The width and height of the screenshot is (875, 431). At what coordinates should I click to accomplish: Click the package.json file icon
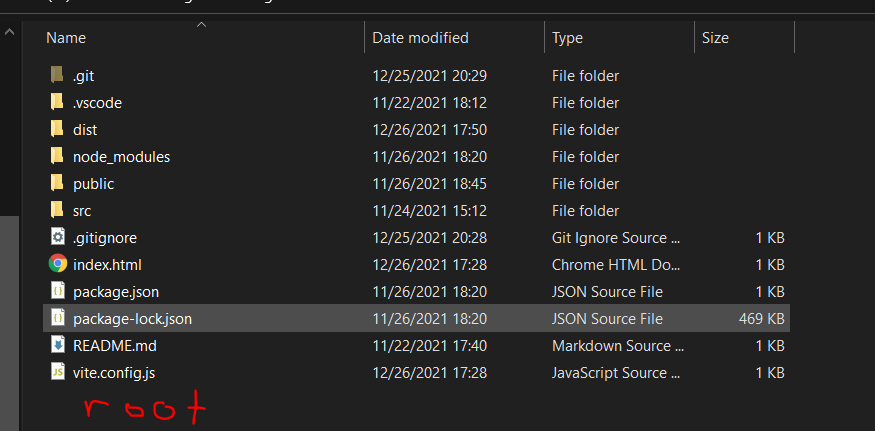(x=57, y=291)
